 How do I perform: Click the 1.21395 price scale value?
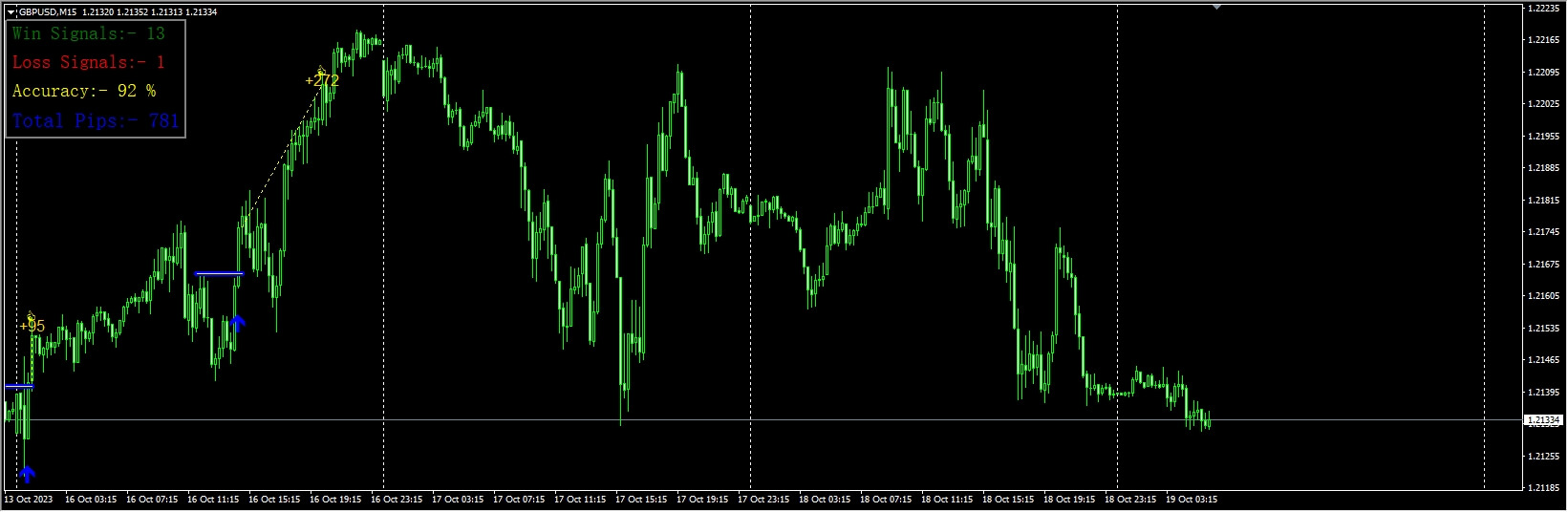pyautogui.click(x=1543, y=393)
